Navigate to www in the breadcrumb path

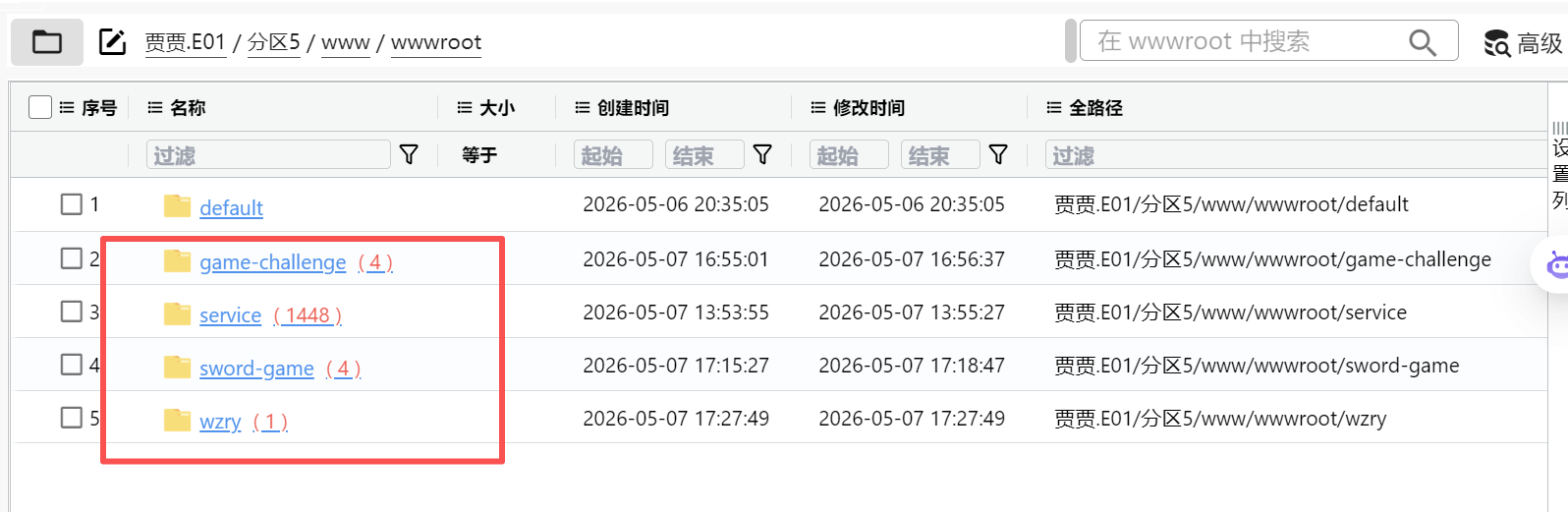point(346,42)
